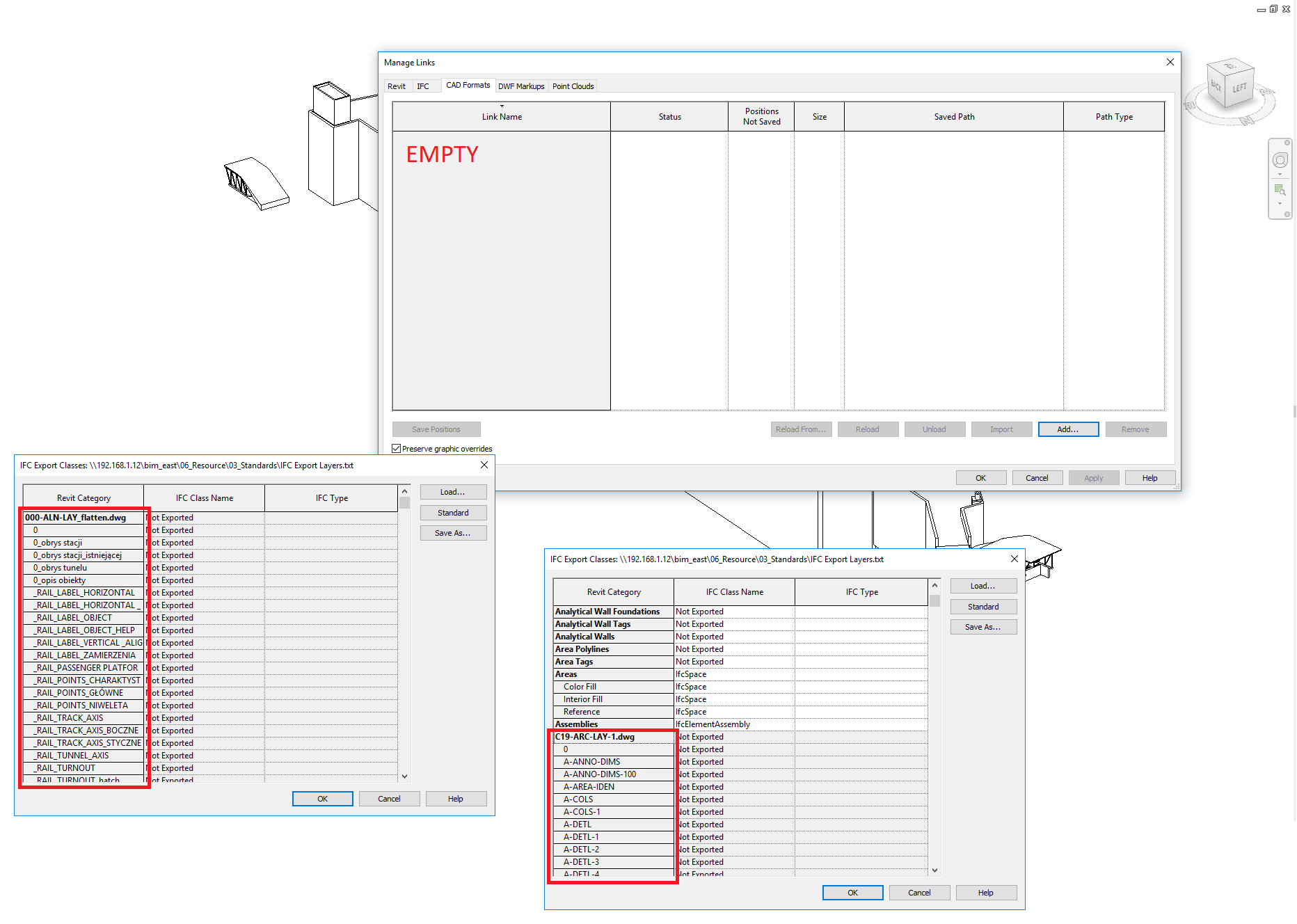1297x924 pixels.
Task: Collapse the navigation bar via its minus icon
Action: [1287, 214]
